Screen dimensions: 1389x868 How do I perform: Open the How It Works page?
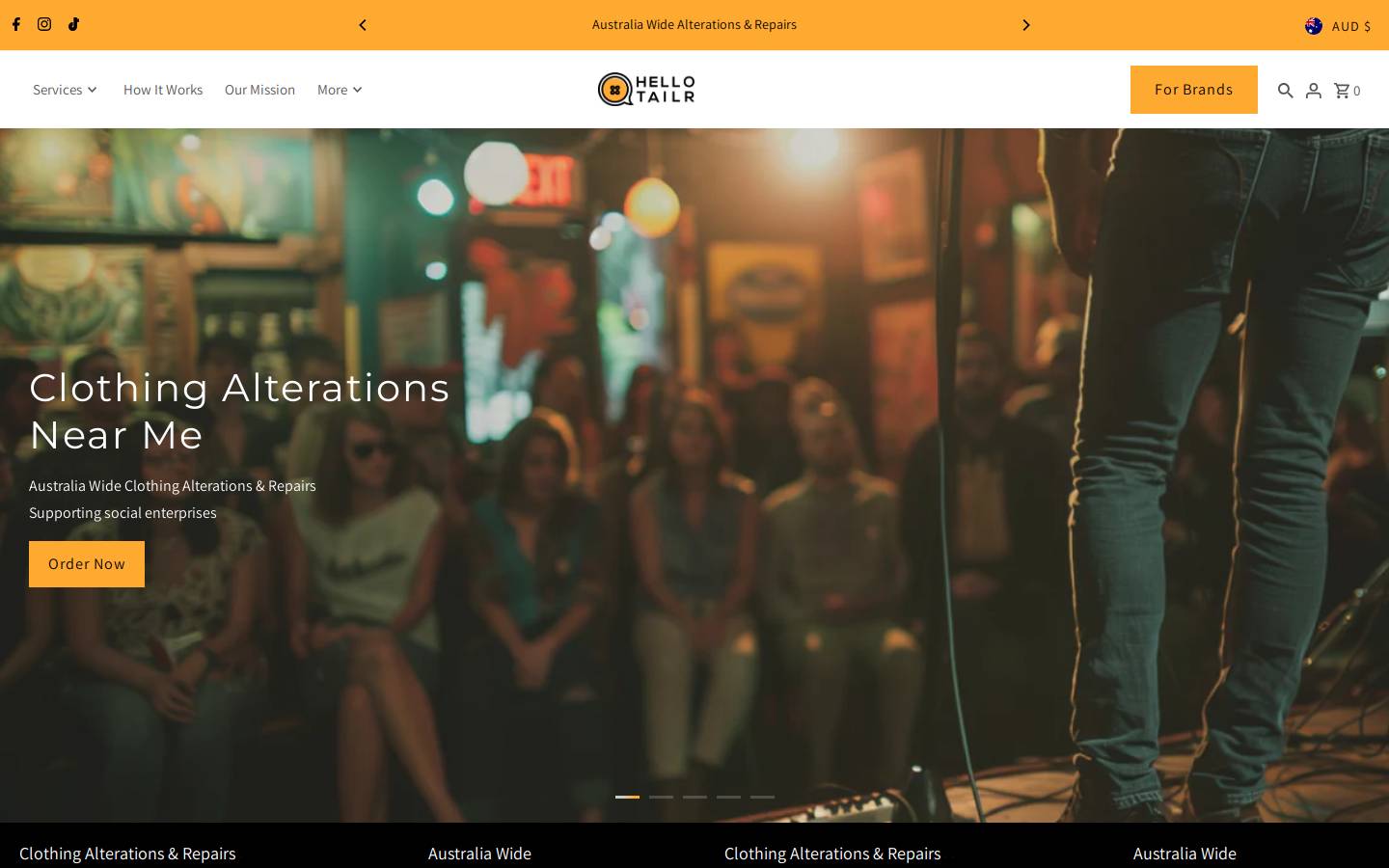click(163, 90)
